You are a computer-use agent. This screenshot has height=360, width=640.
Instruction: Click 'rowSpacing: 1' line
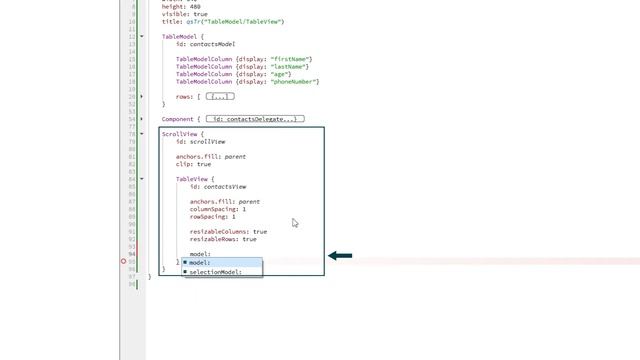point(213,217)
